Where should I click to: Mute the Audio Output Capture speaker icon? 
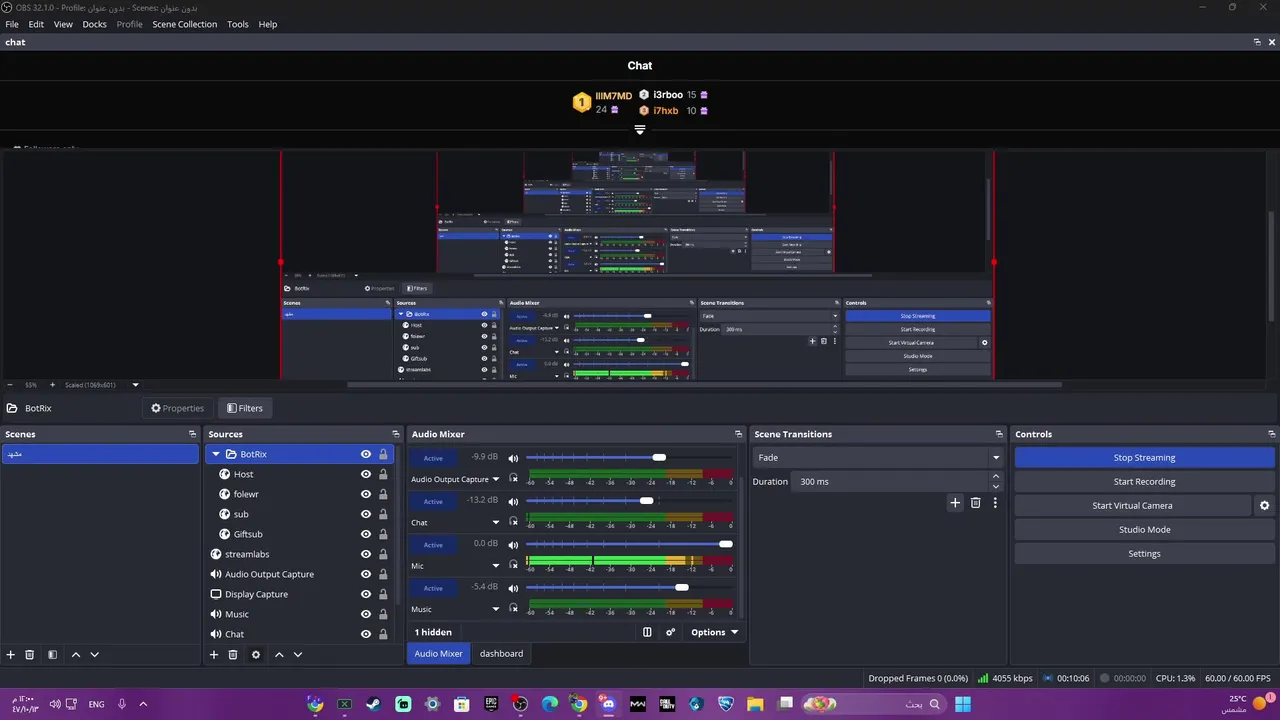click(513, 458)
